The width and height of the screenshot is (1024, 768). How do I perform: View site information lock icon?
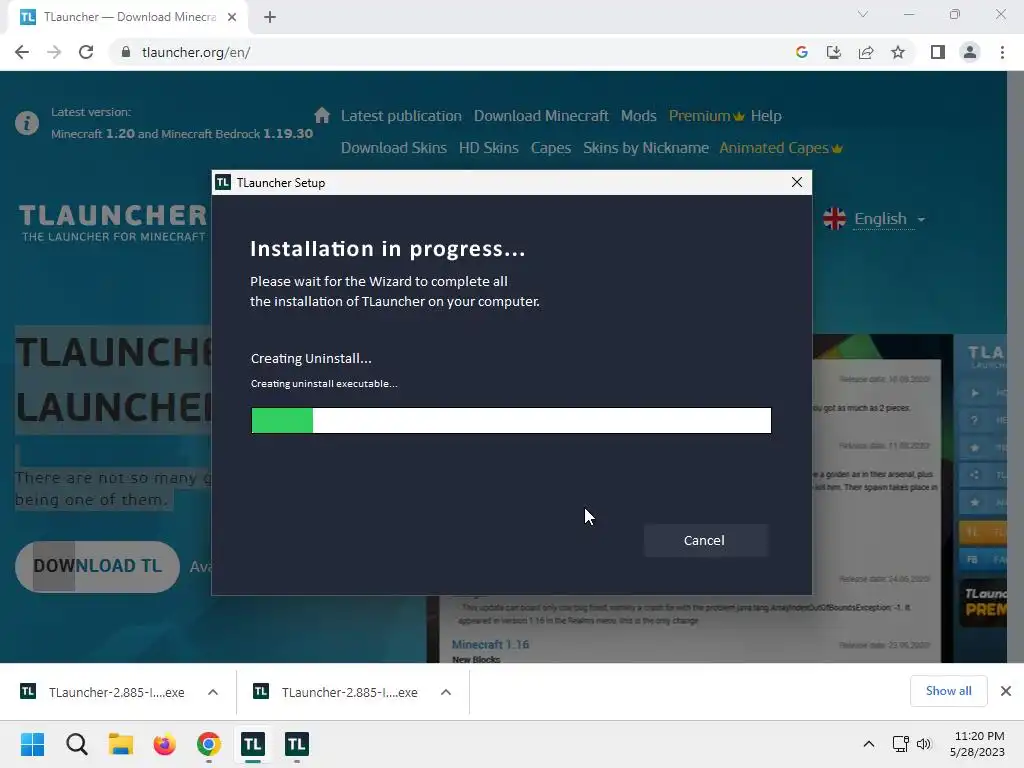pyautogui.click(x=126, y=52)
